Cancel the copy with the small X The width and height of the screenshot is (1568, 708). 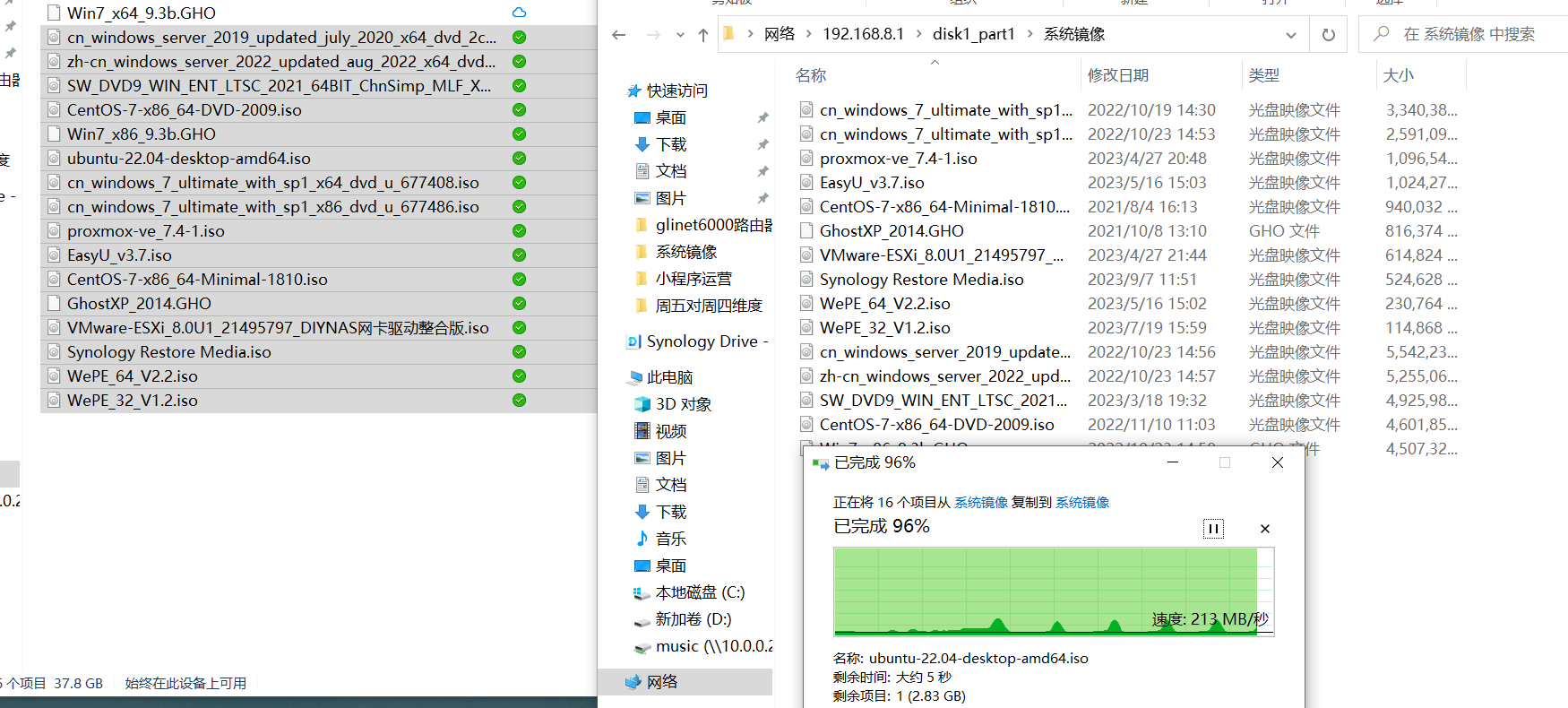[x=1264, y=529]
